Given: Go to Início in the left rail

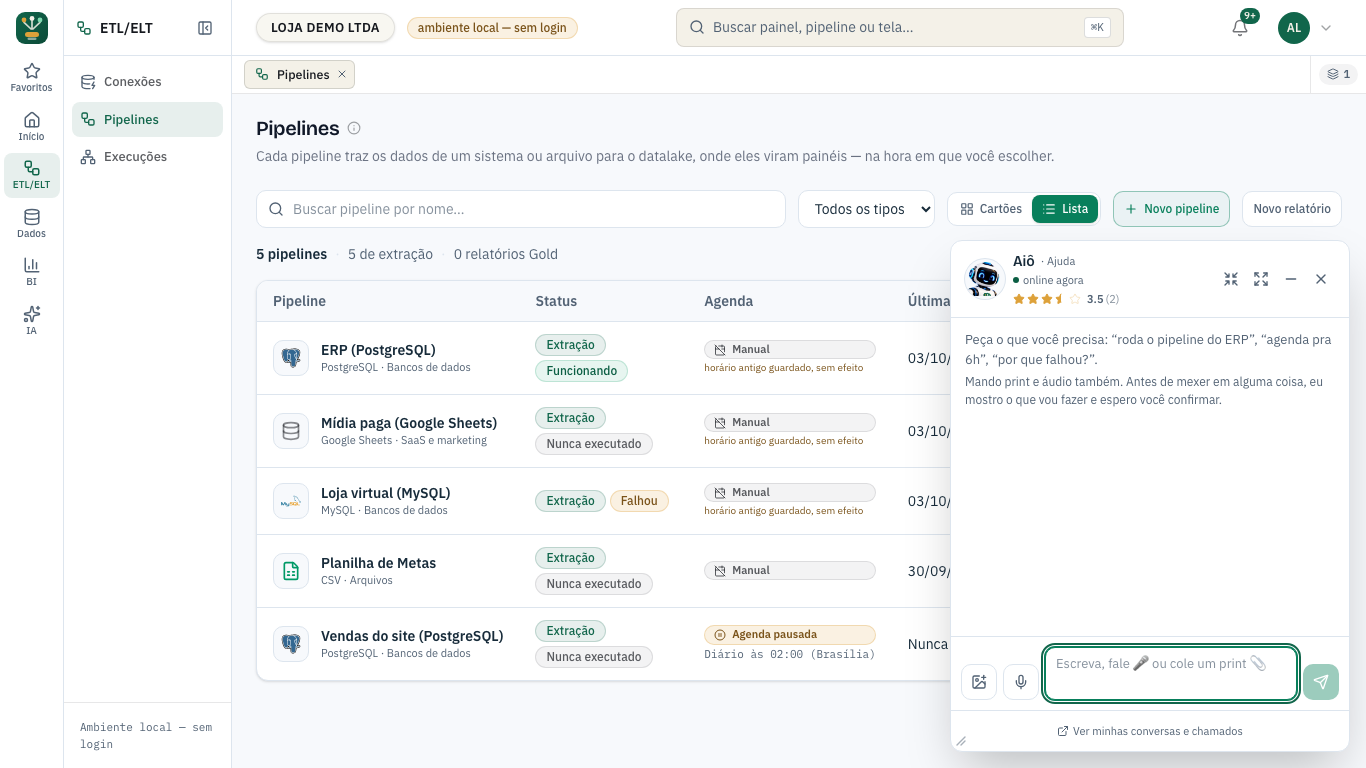Looking at the screenshot, I should (32, 127).
